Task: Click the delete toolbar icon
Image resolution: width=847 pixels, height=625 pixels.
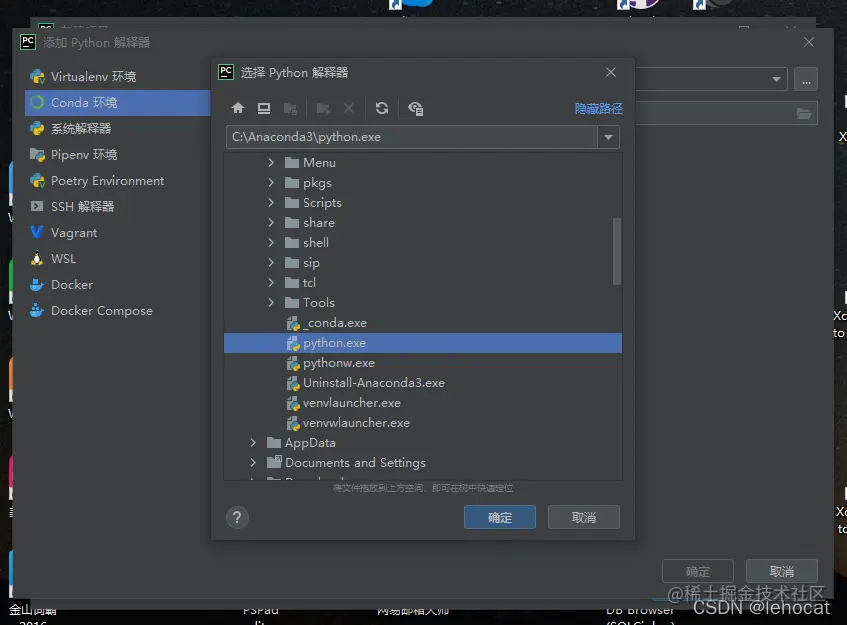Action: pos(349,108)
